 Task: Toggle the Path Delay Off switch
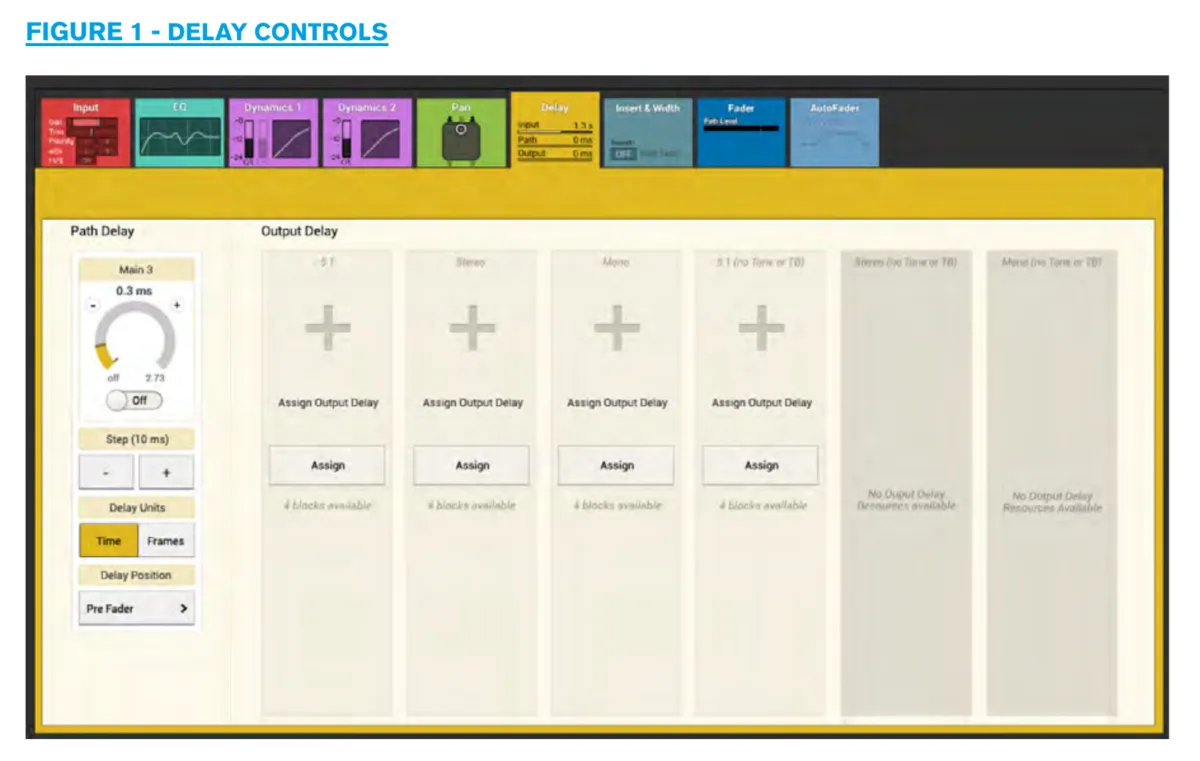(135, 400)
